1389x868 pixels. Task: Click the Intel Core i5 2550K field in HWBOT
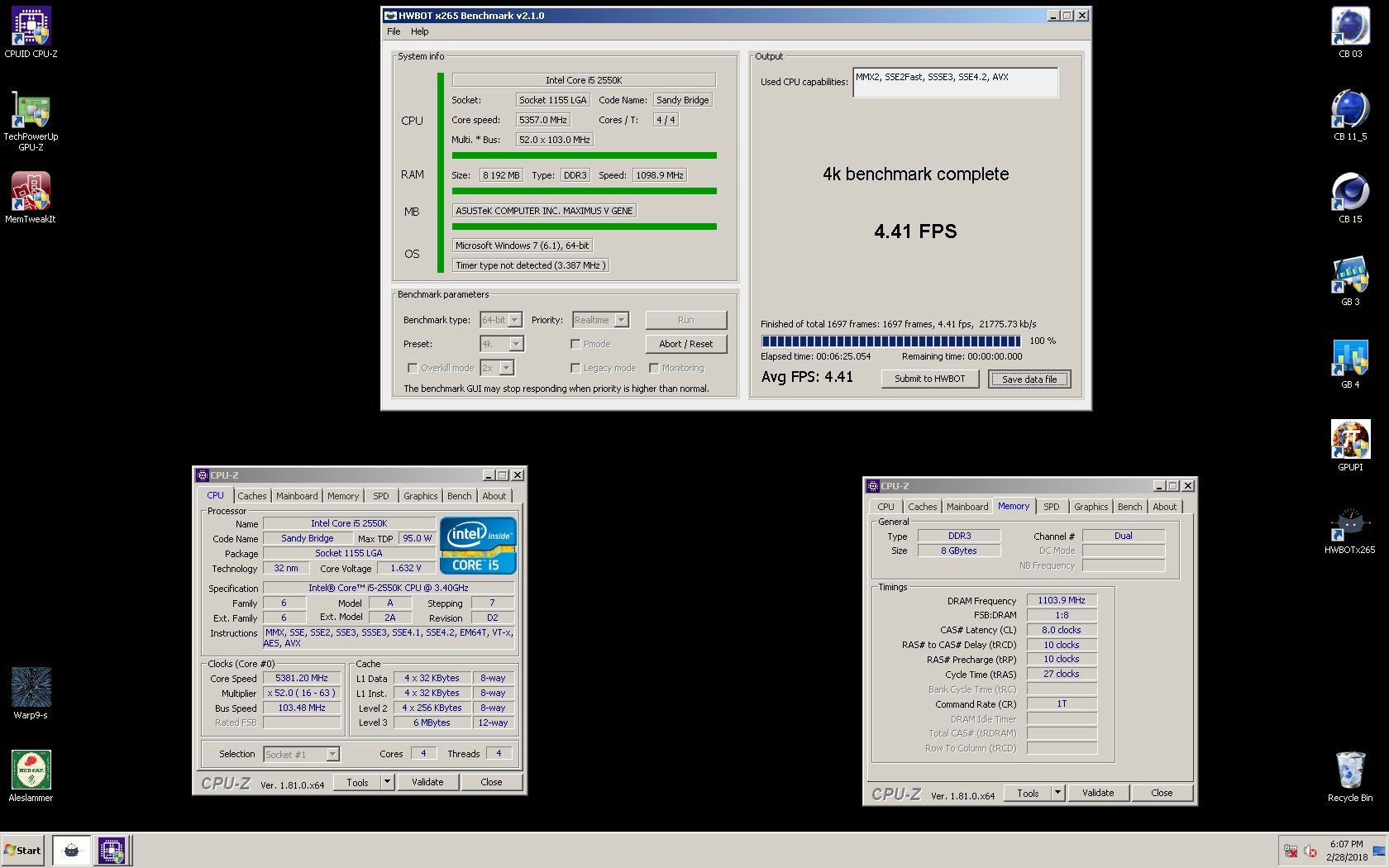pyautogui.click(x=584, y=80)
